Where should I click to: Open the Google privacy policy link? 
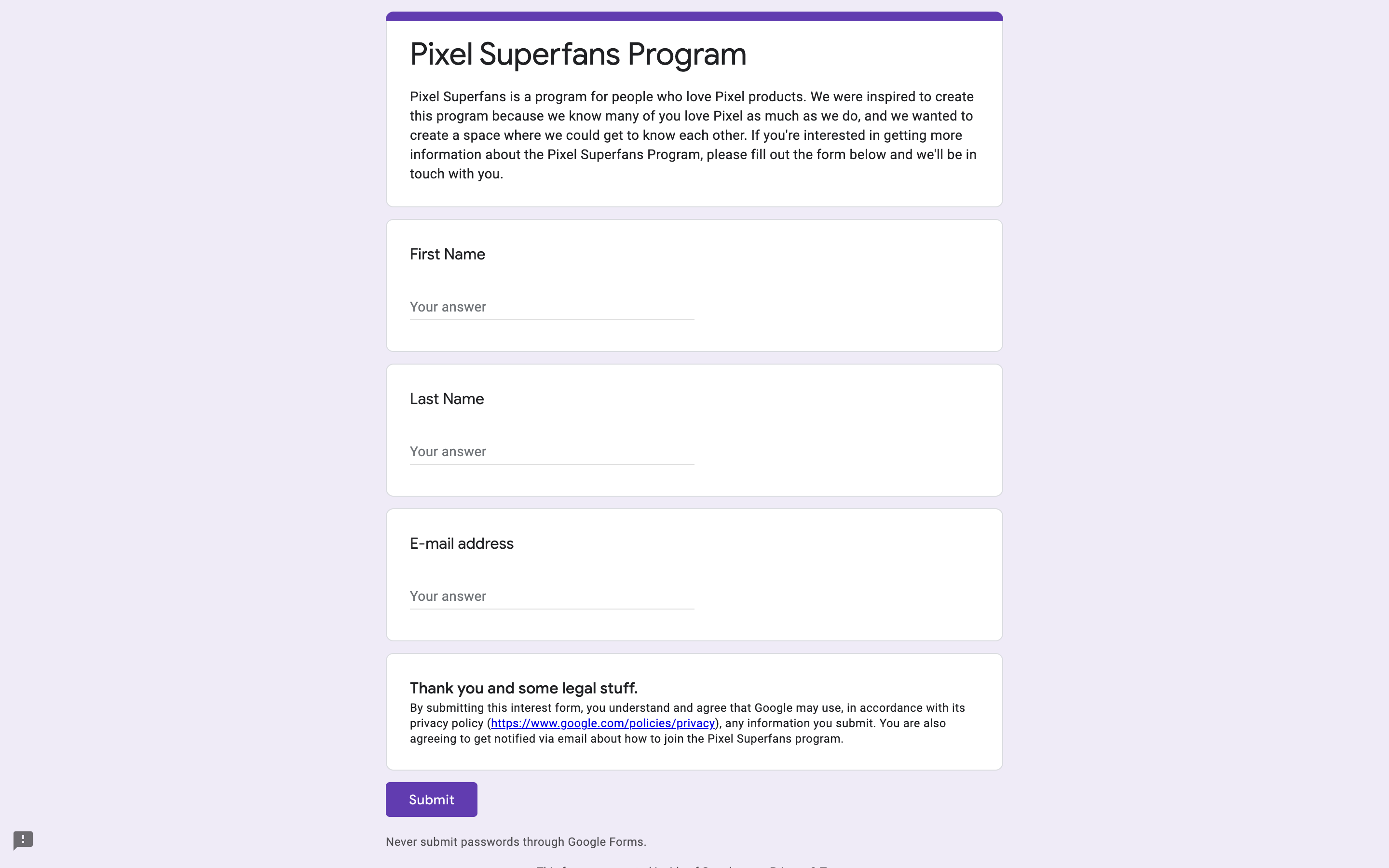[x=603, y=723]
